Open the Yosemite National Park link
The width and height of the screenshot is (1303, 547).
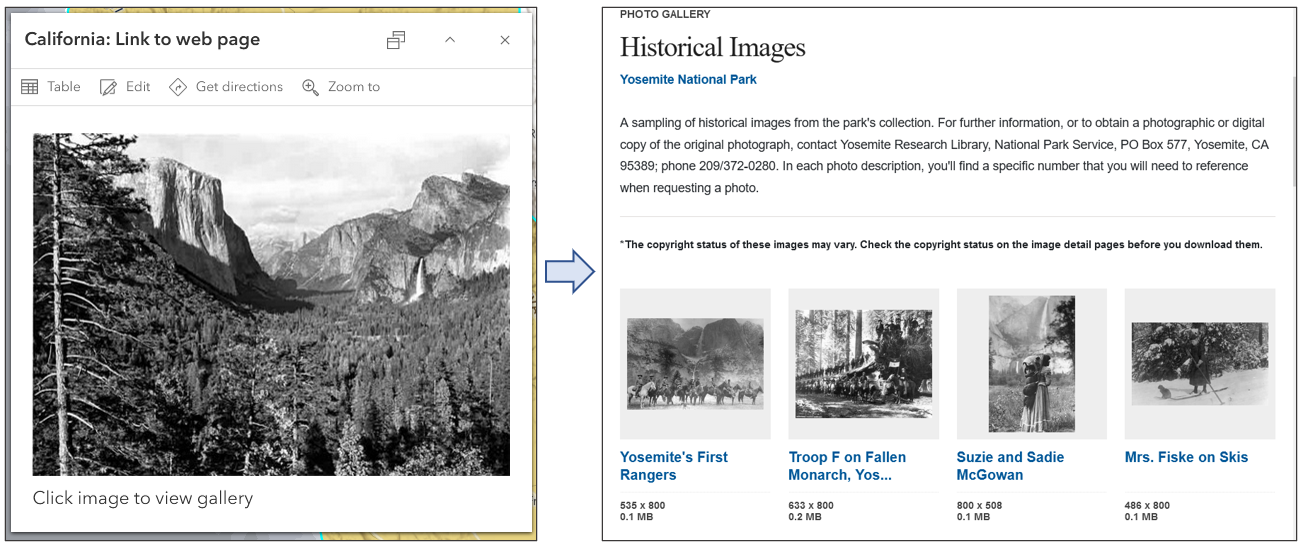[x=688, y=79]
